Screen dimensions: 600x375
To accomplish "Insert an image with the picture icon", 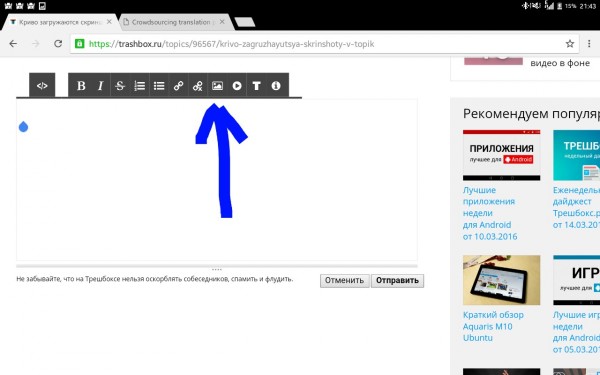I will [x=217, y=85].
